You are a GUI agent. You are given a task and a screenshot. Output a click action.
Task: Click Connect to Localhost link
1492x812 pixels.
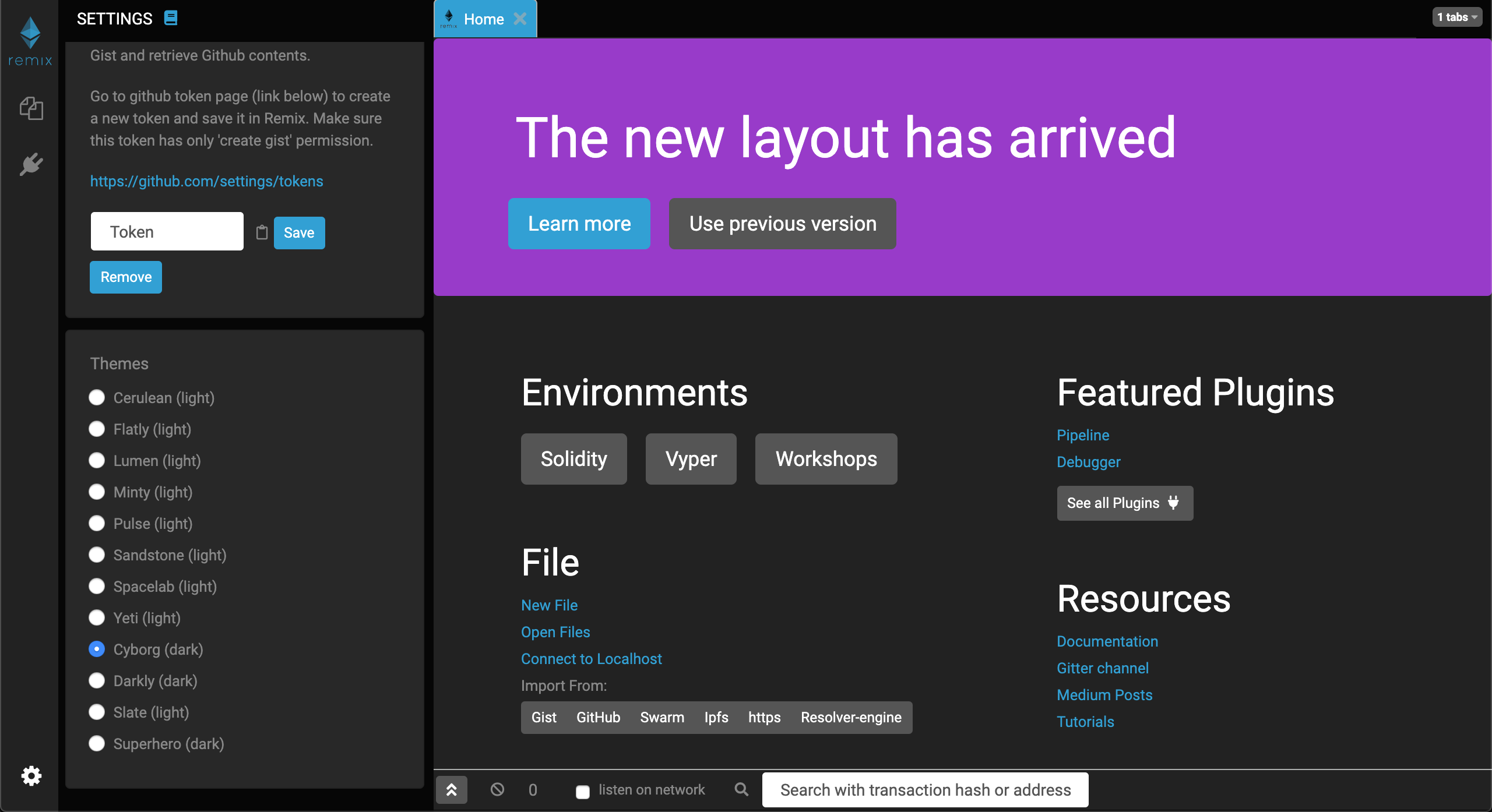pos(592,659)
